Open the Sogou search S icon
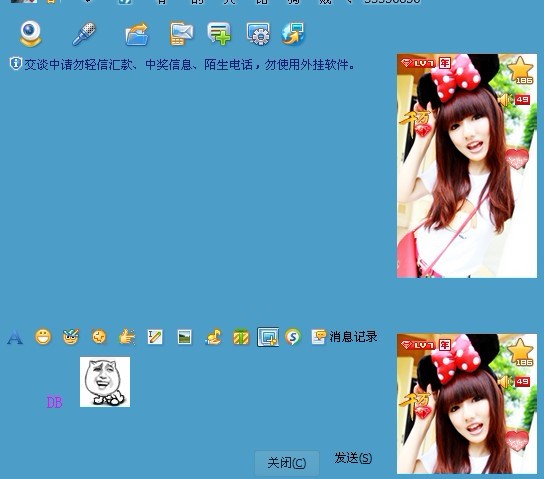 click(x=293, y=337)
